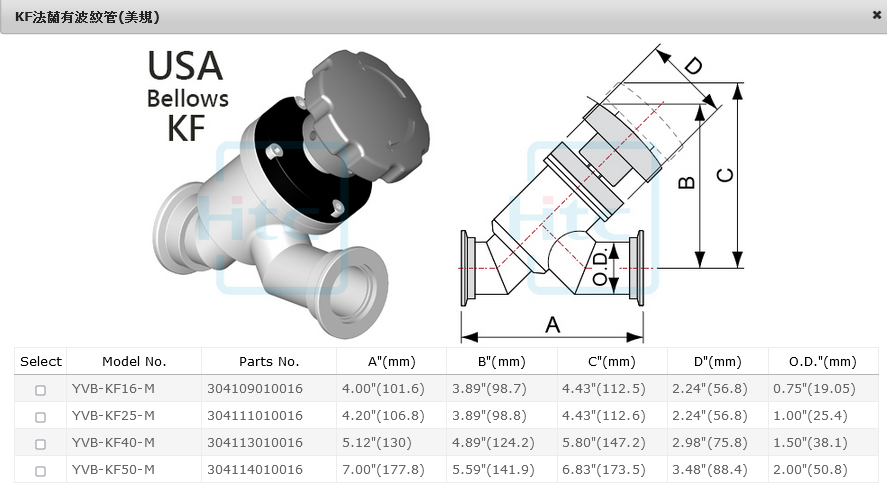The width and height of the screenshot is (887, 491).
Task: Click the value 2.98"(75.8)
Action: coord(710,442)
